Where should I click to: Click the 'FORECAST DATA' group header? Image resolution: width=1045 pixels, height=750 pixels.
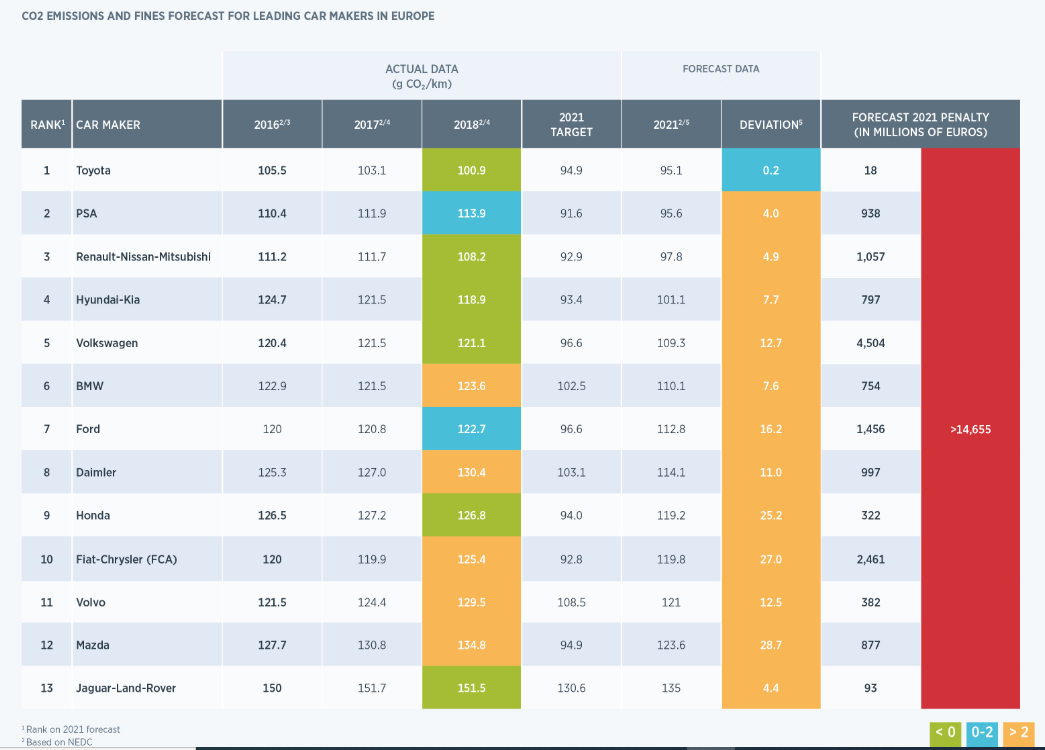(720, 69)
